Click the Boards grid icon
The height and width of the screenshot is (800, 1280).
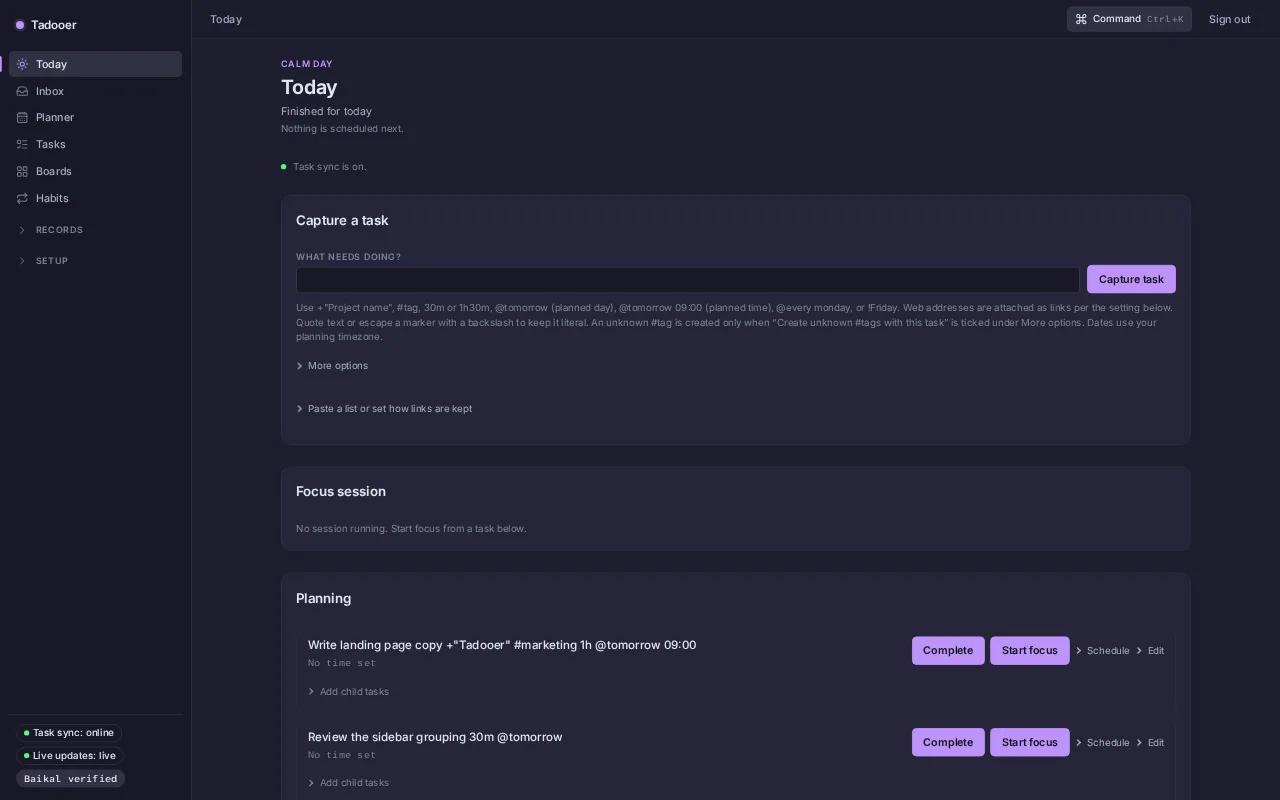[x=22, y=171]
